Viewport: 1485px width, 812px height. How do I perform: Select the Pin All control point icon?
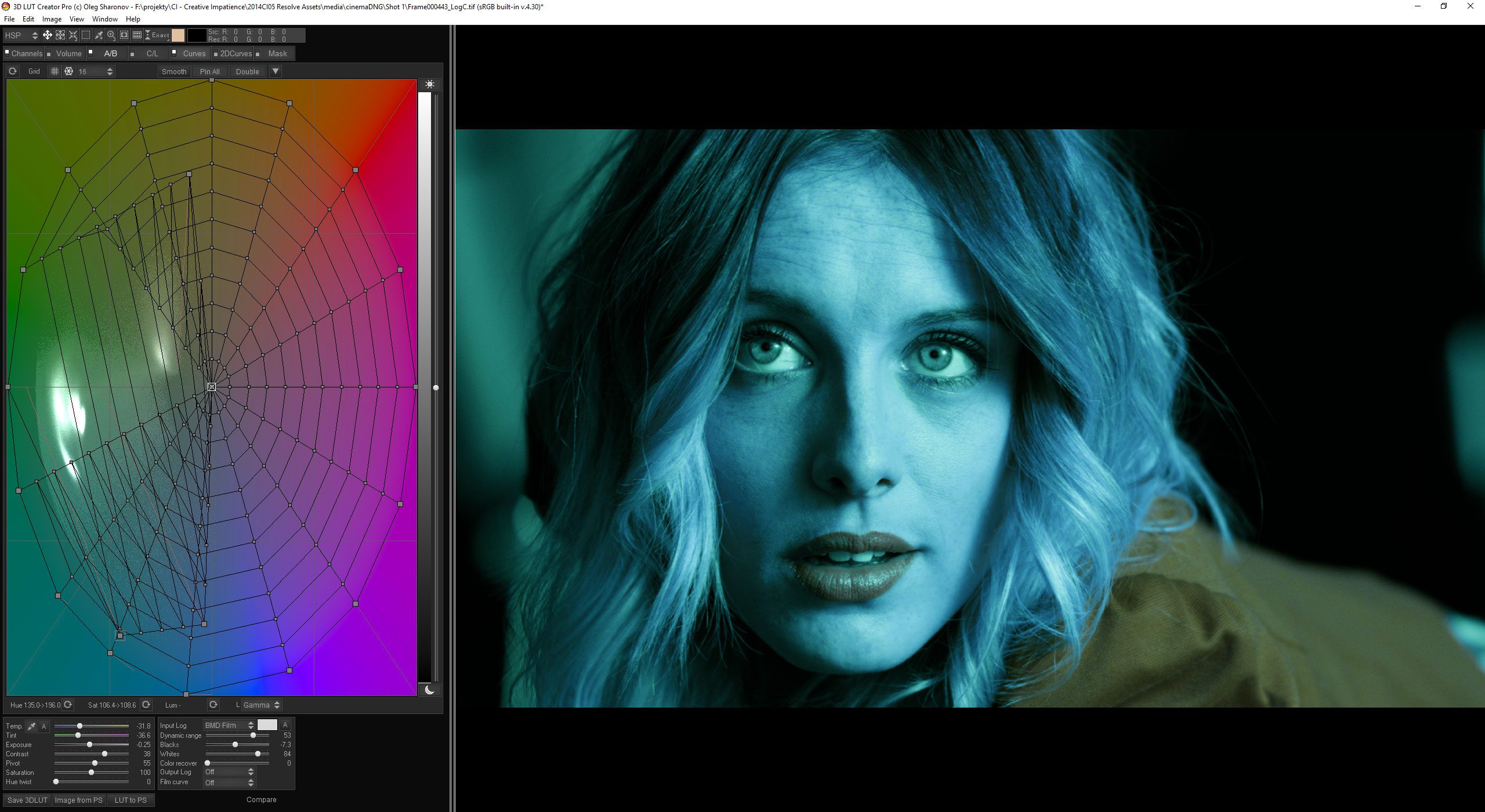click(x=209, y=71)
